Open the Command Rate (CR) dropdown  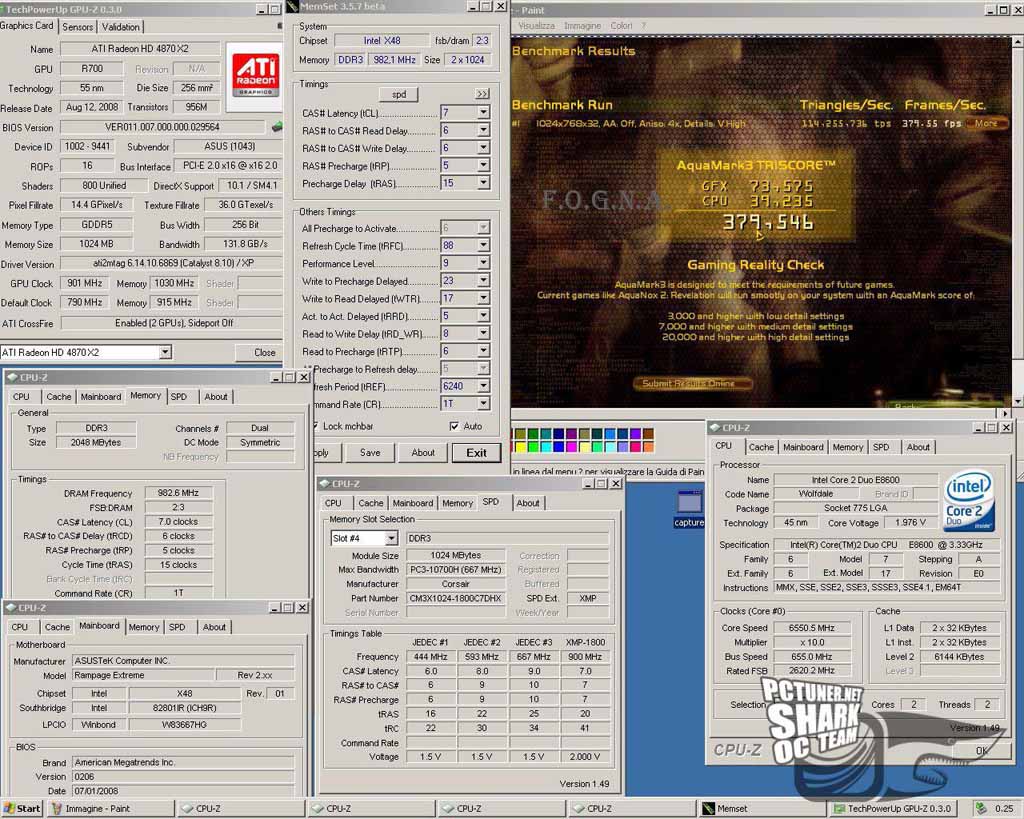(x=483, y=404)
